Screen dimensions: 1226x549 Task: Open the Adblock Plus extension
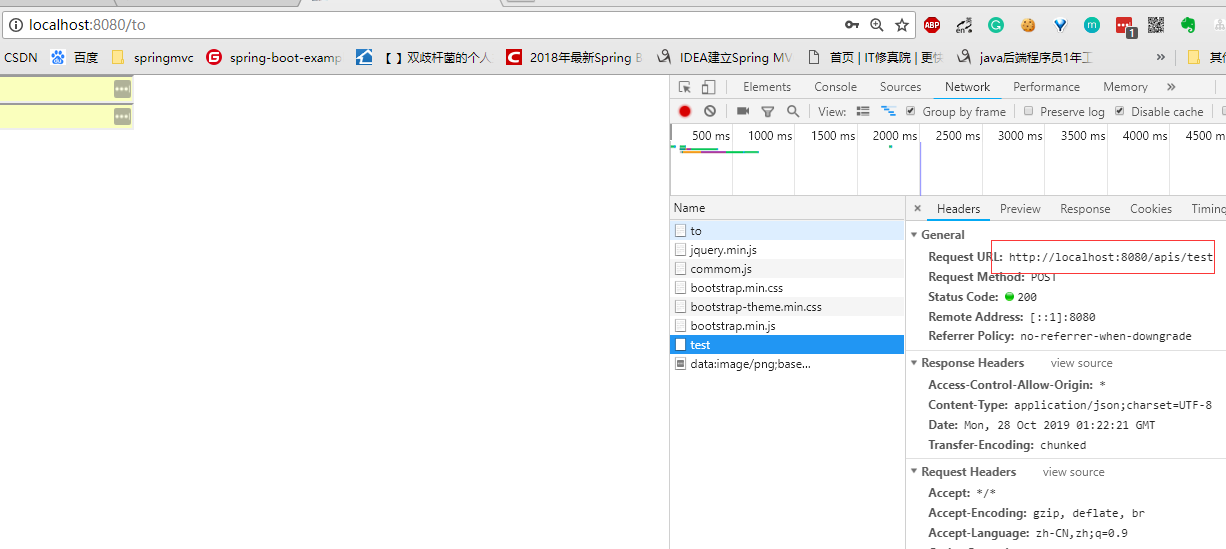932,26
